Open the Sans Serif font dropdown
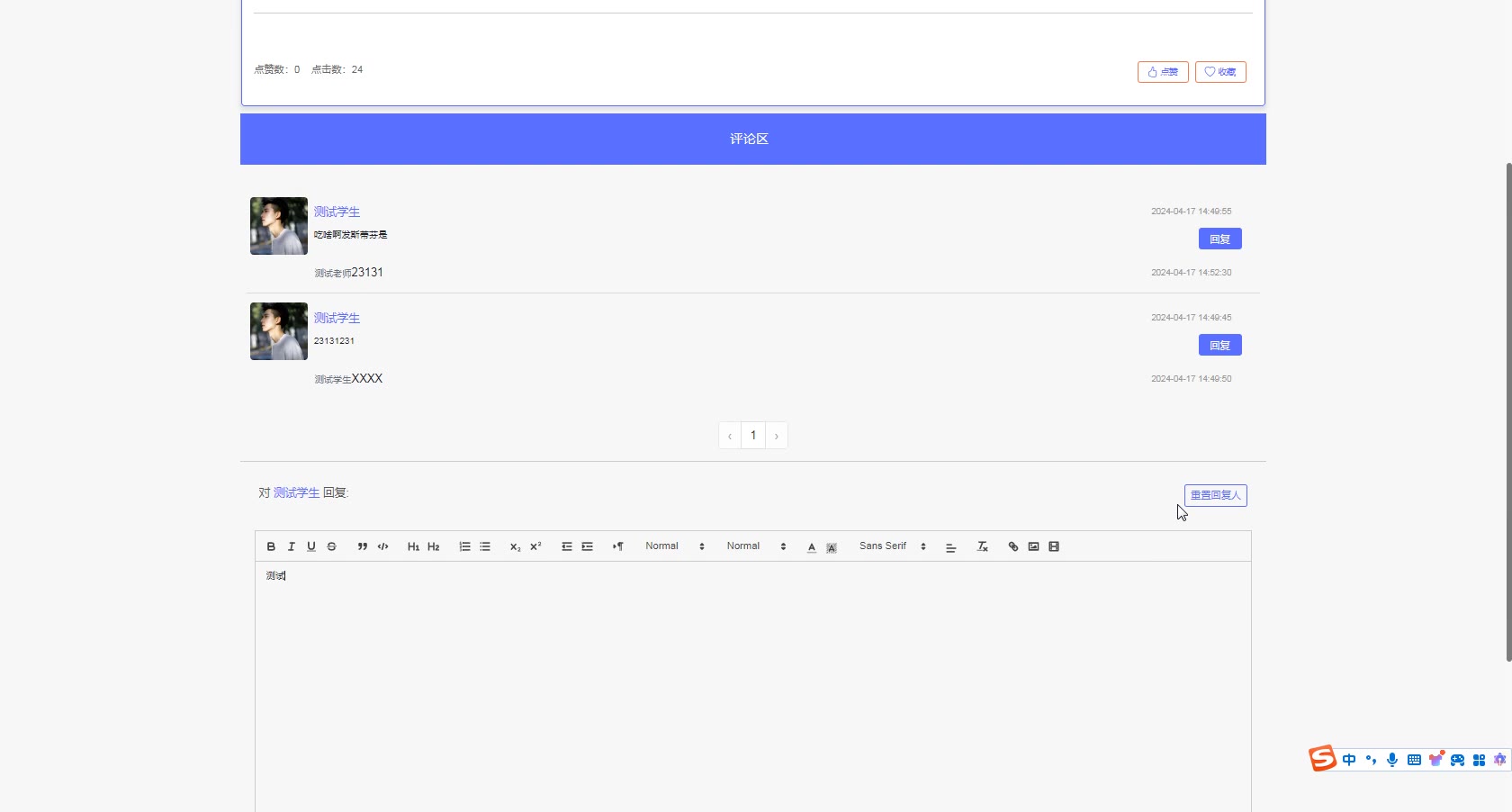The height and width of the screenshot is (812, 1512). pos(893,546)
